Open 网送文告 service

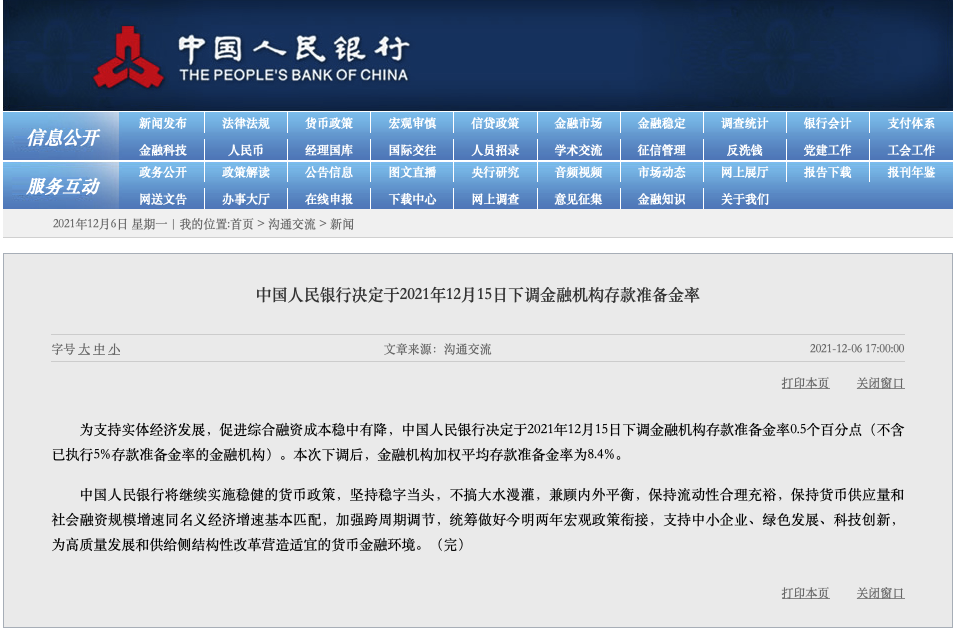(x=163, y=199)
